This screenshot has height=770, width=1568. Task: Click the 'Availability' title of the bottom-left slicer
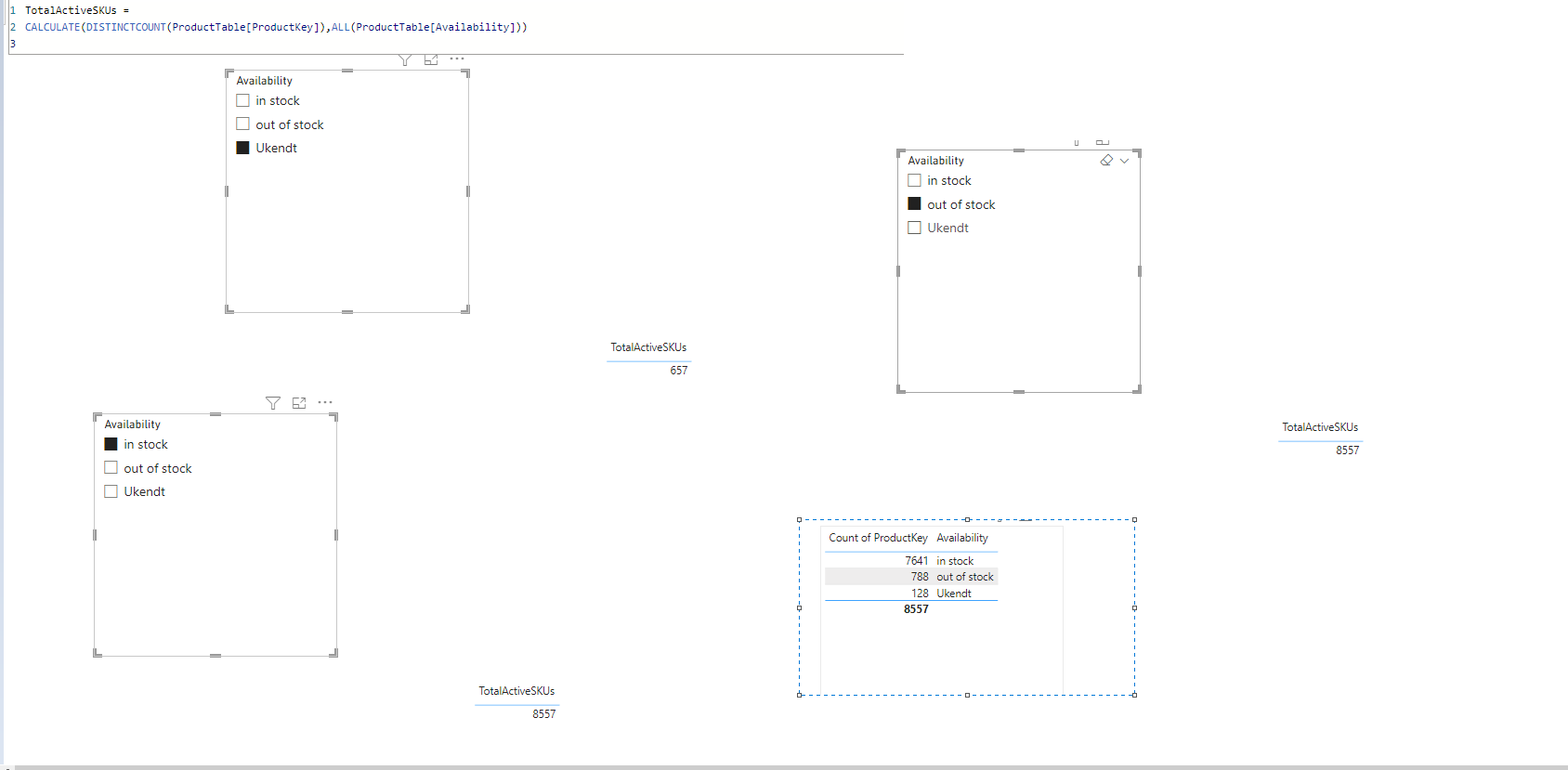click(132, 424)
